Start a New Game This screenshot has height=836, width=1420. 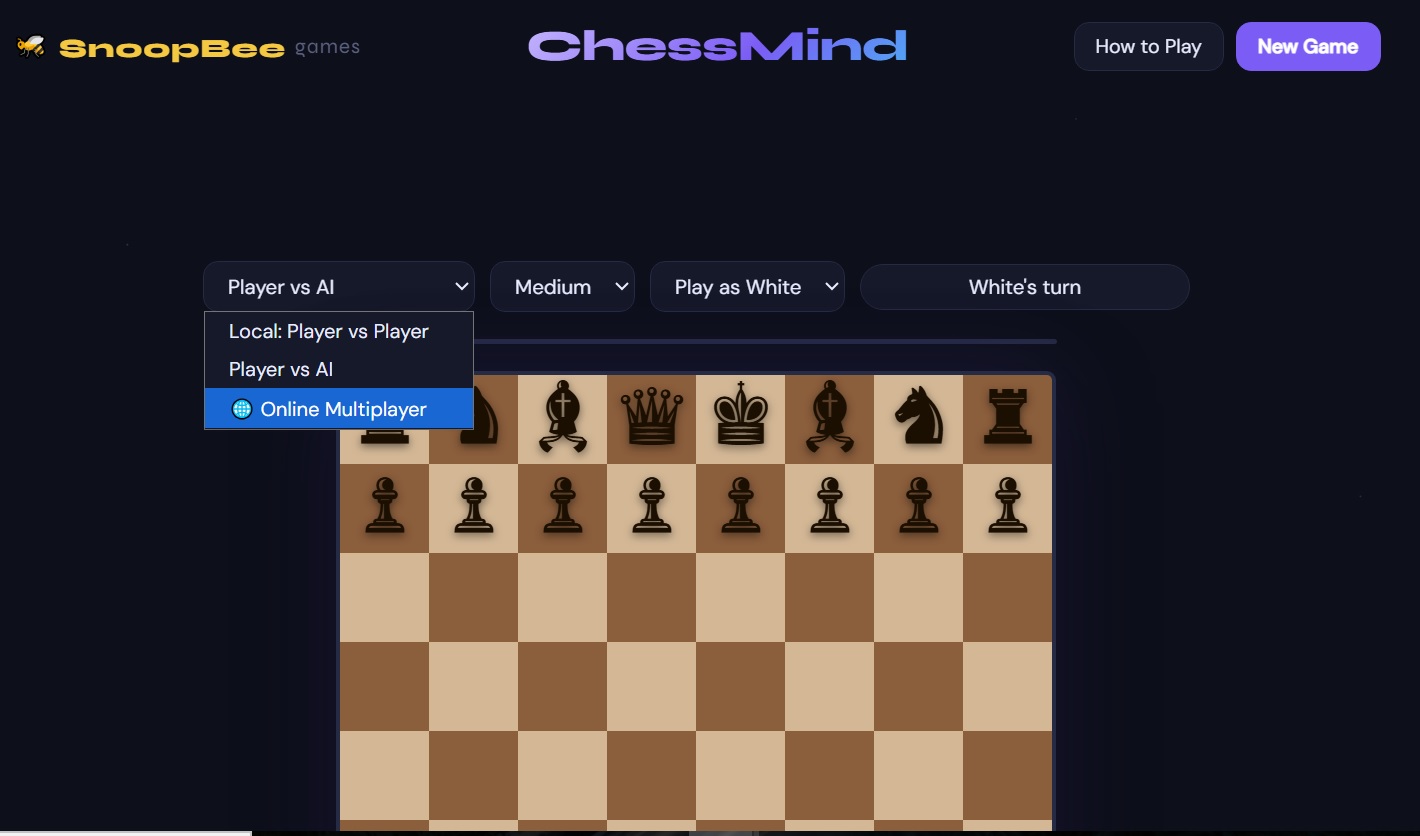tap(1308, 46)
